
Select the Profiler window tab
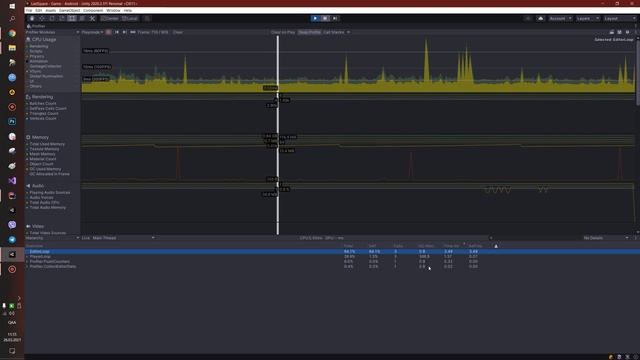(36, 26)
